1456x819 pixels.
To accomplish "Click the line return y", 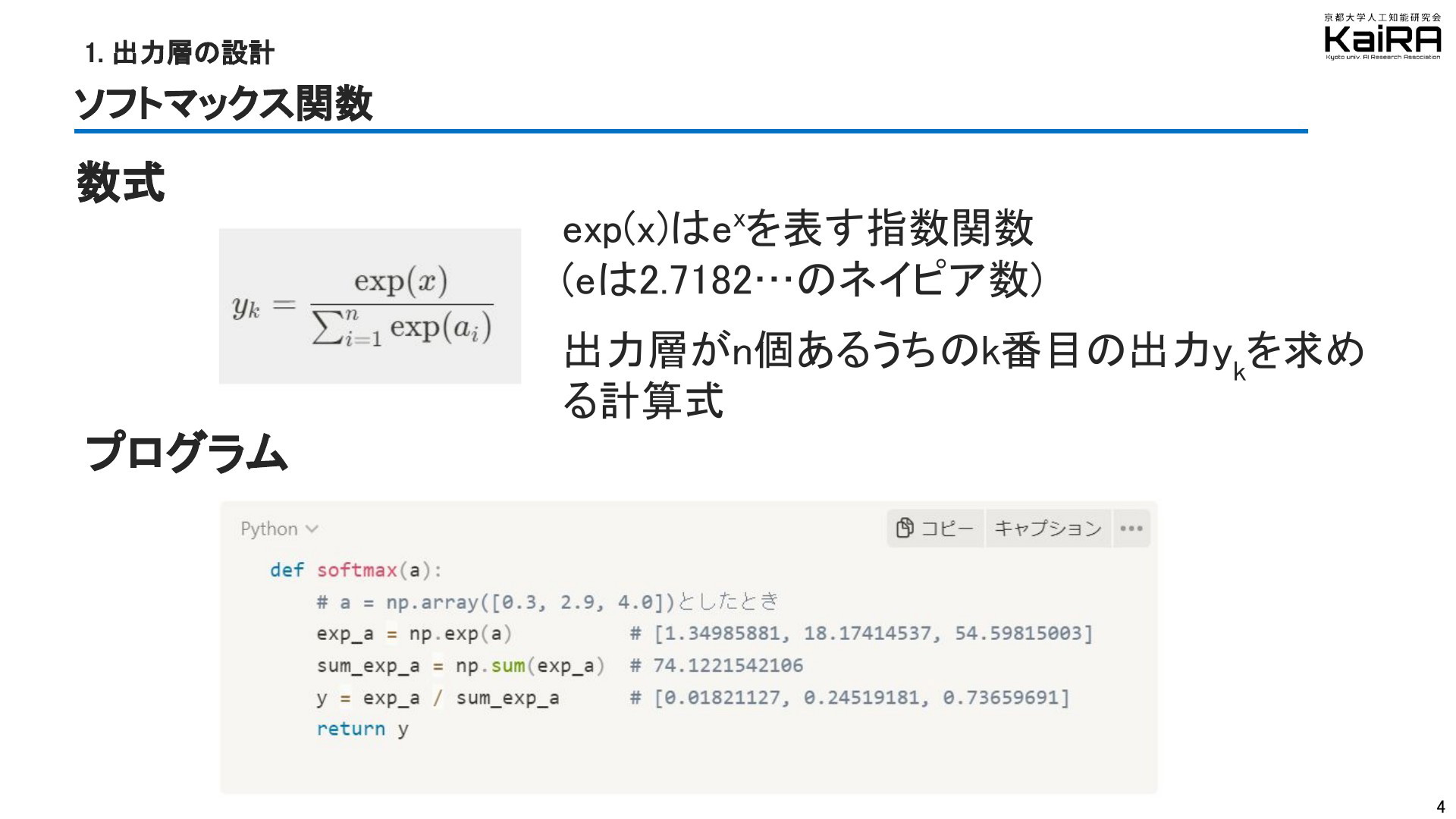I will (x=362, y=730).
